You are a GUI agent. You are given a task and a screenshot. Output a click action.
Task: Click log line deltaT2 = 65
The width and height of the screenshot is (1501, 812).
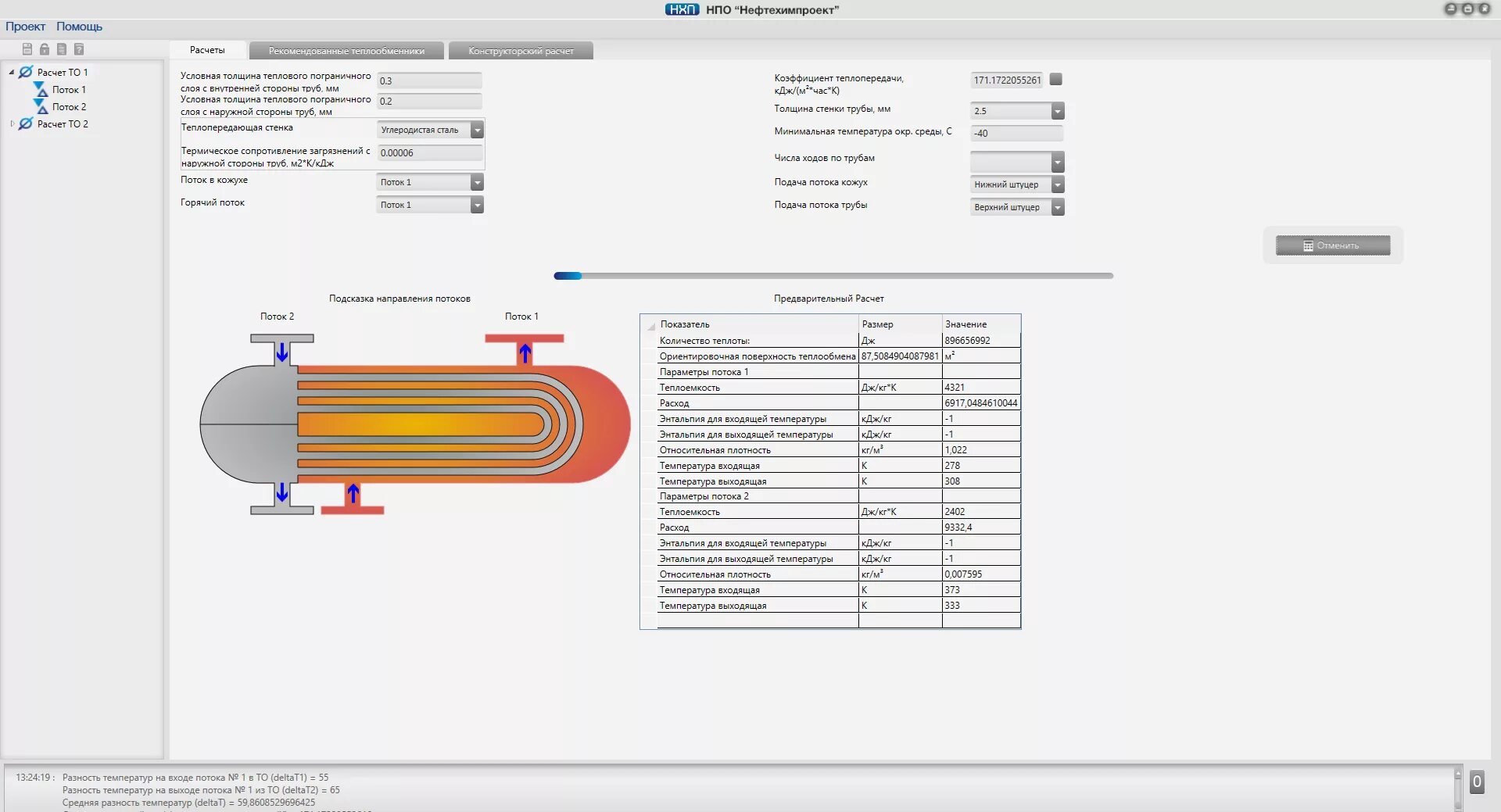[201, 790]
